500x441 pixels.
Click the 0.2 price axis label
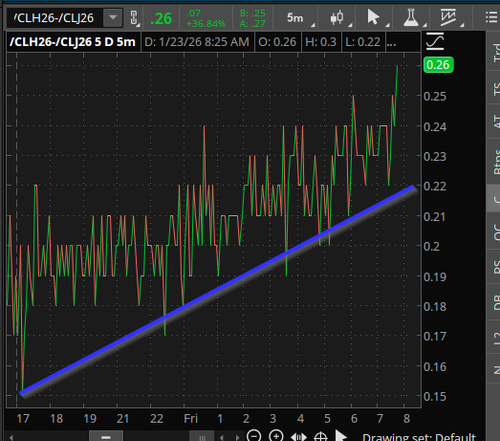[x=431, y=247]
